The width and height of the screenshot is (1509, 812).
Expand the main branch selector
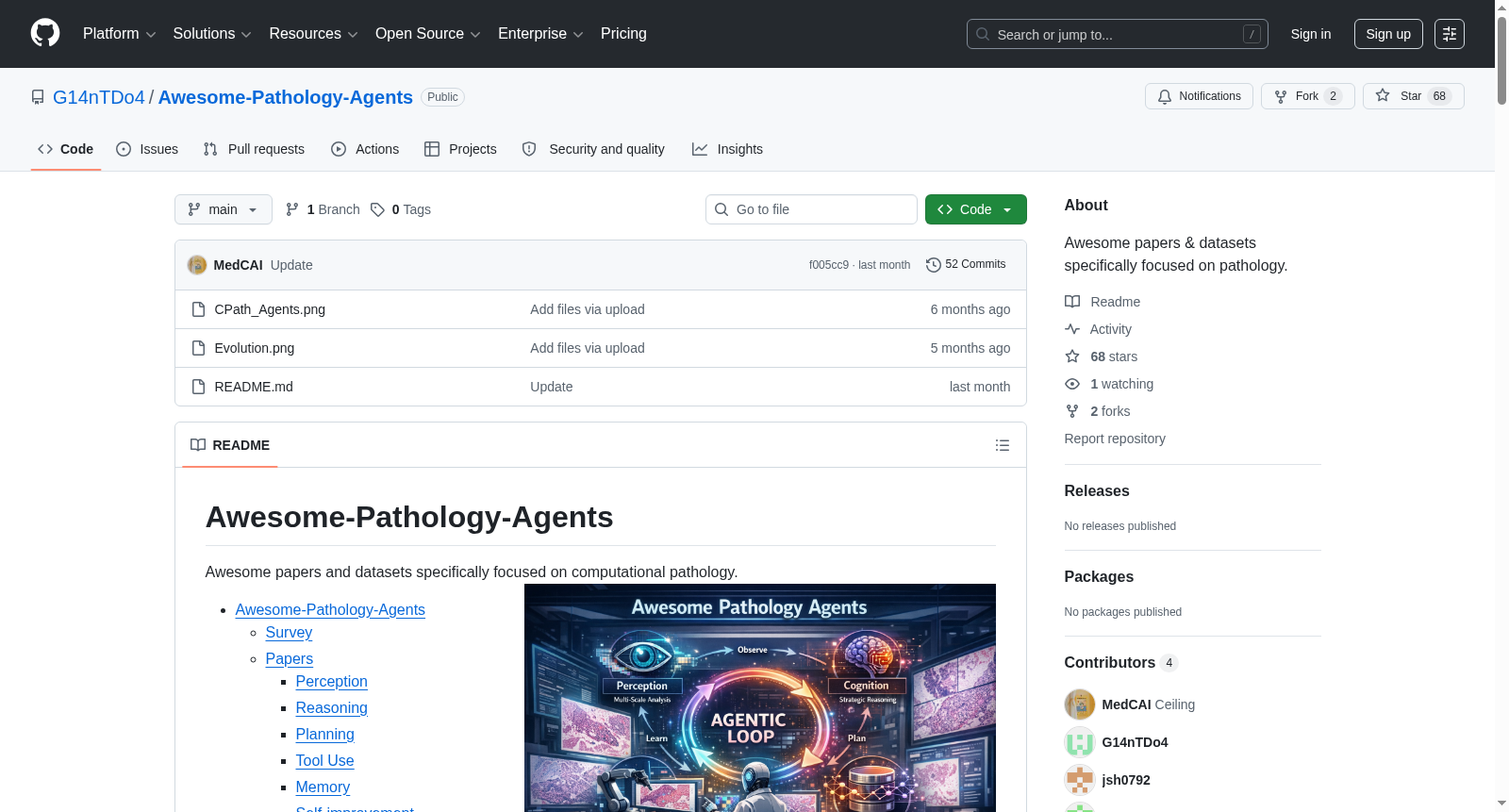(x=224, y=209)
